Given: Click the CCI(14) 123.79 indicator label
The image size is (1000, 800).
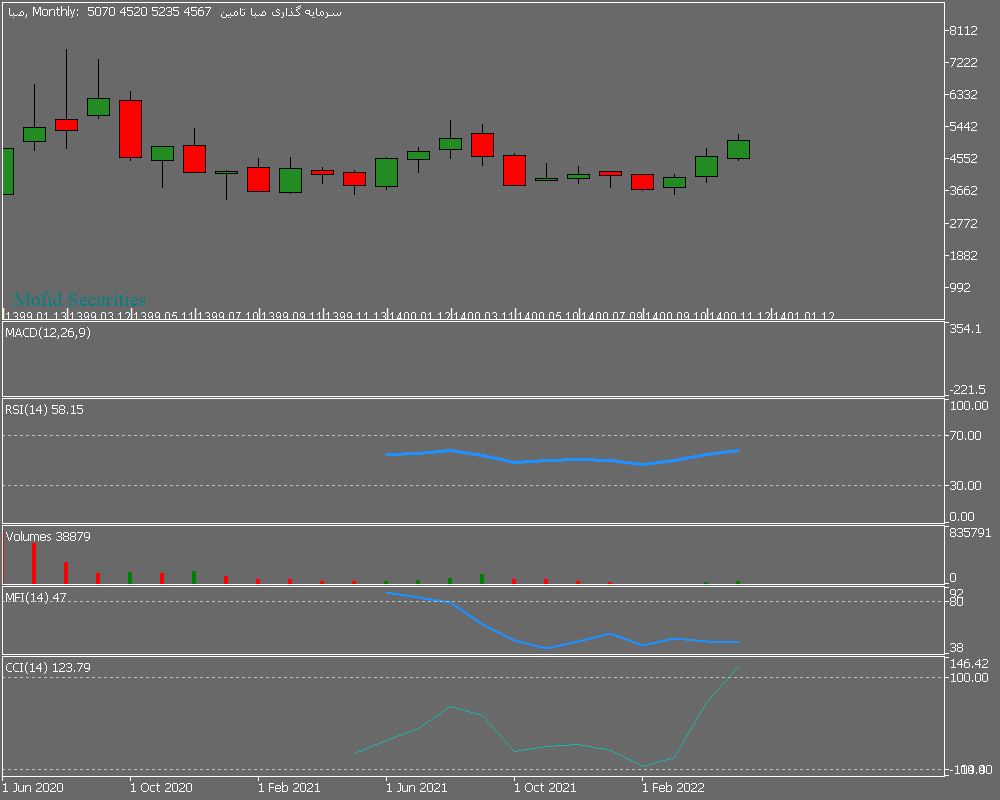Looking at the screenshot, I should tap(48, 667).
